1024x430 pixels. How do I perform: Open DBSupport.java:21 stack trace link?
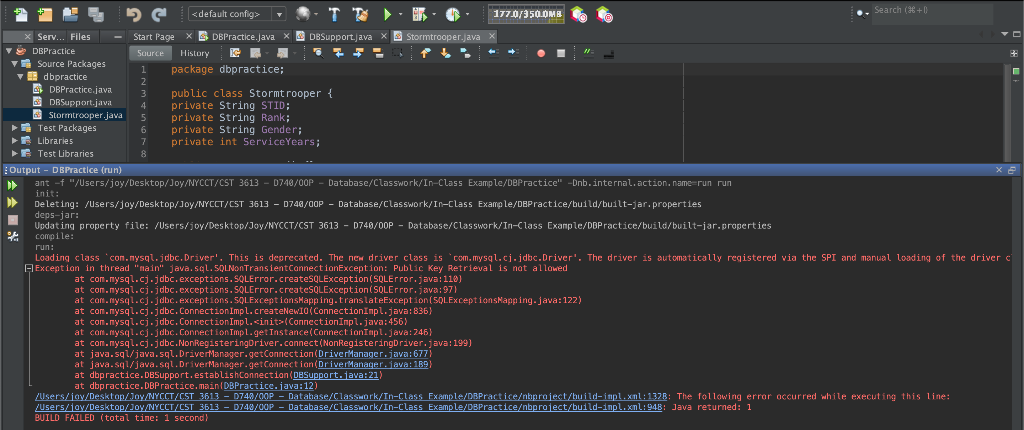(335, 375)
